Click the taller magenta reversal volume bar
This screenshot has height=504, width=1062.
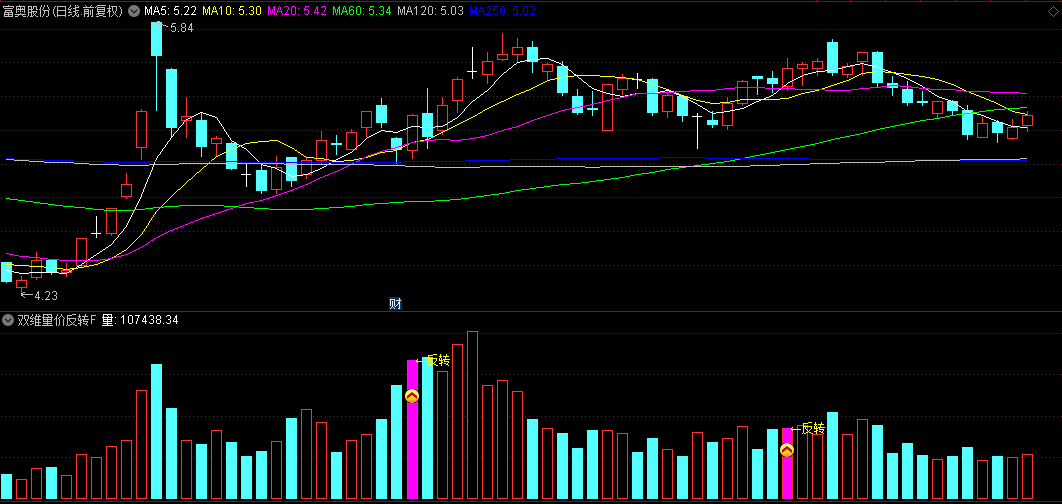click(x=412, y=429)
